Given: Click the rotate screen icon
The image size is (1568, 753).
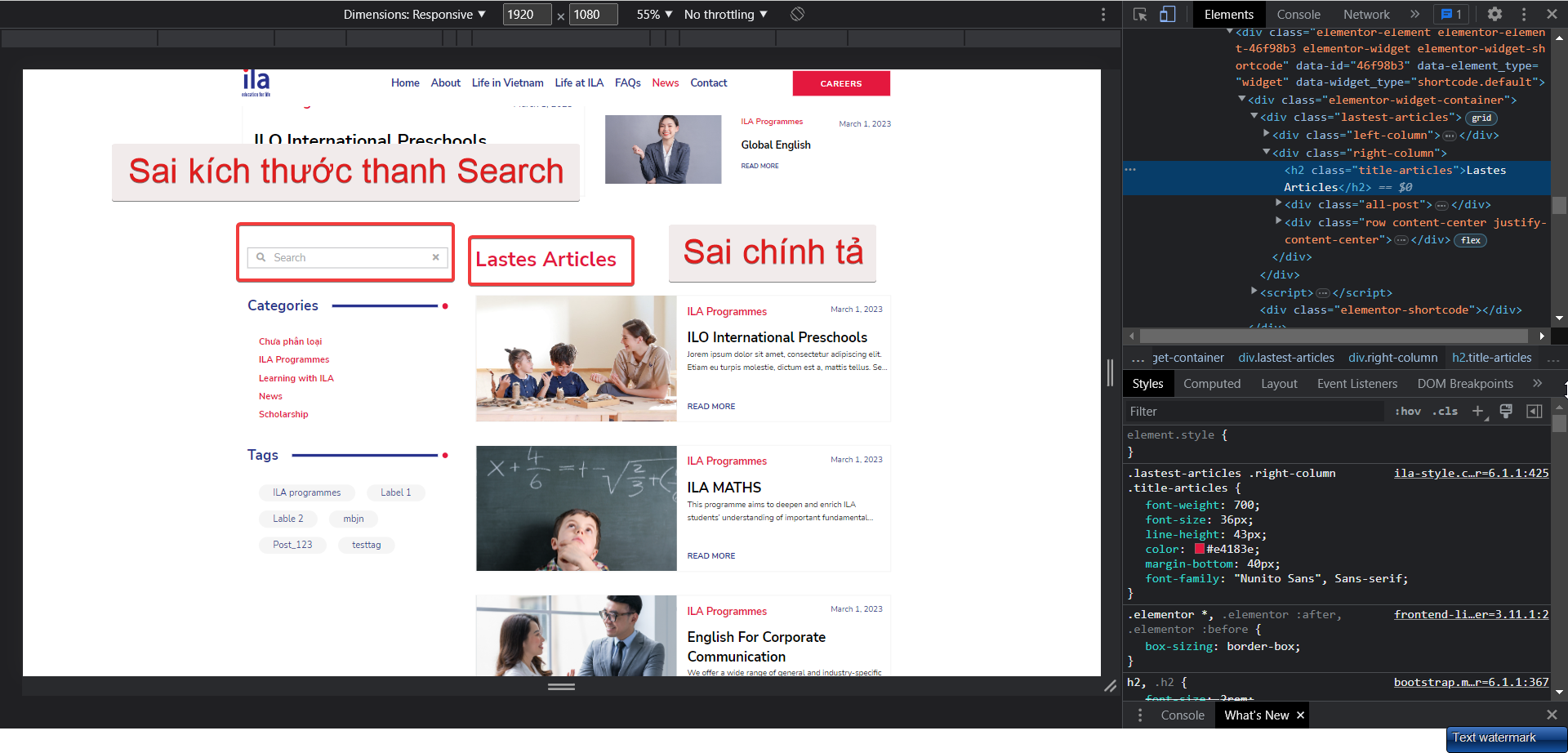Looking at the screenshot, I should [798, 14].
